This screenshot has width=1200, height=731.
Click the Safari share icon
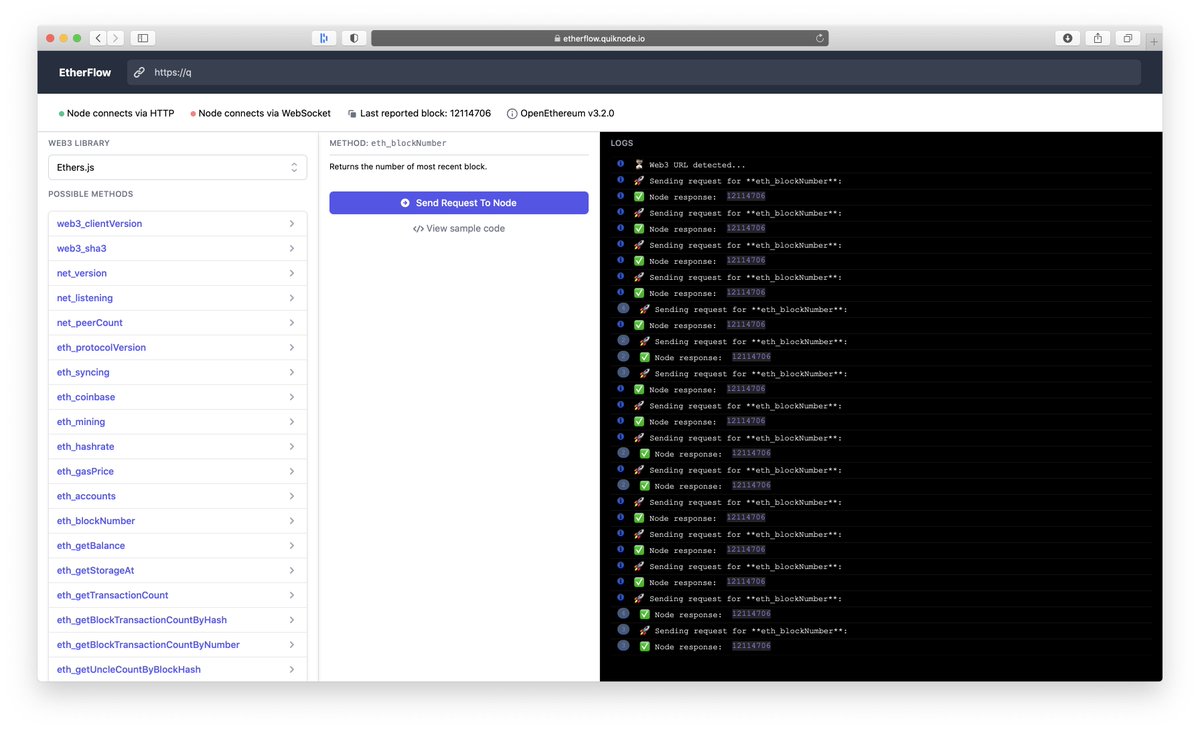pos(1097,37)
